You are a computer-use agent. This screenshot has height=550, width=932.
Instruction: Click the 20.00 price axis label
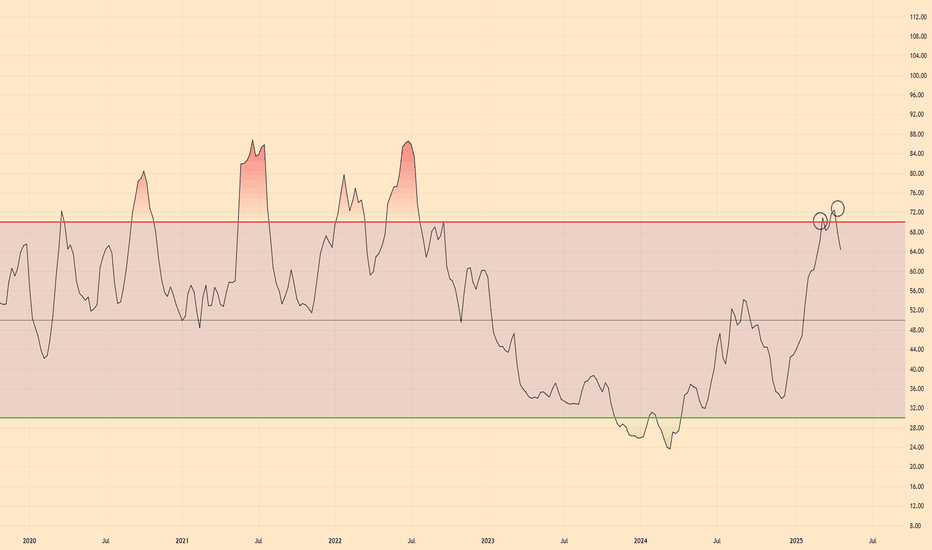tap(918, 467)
